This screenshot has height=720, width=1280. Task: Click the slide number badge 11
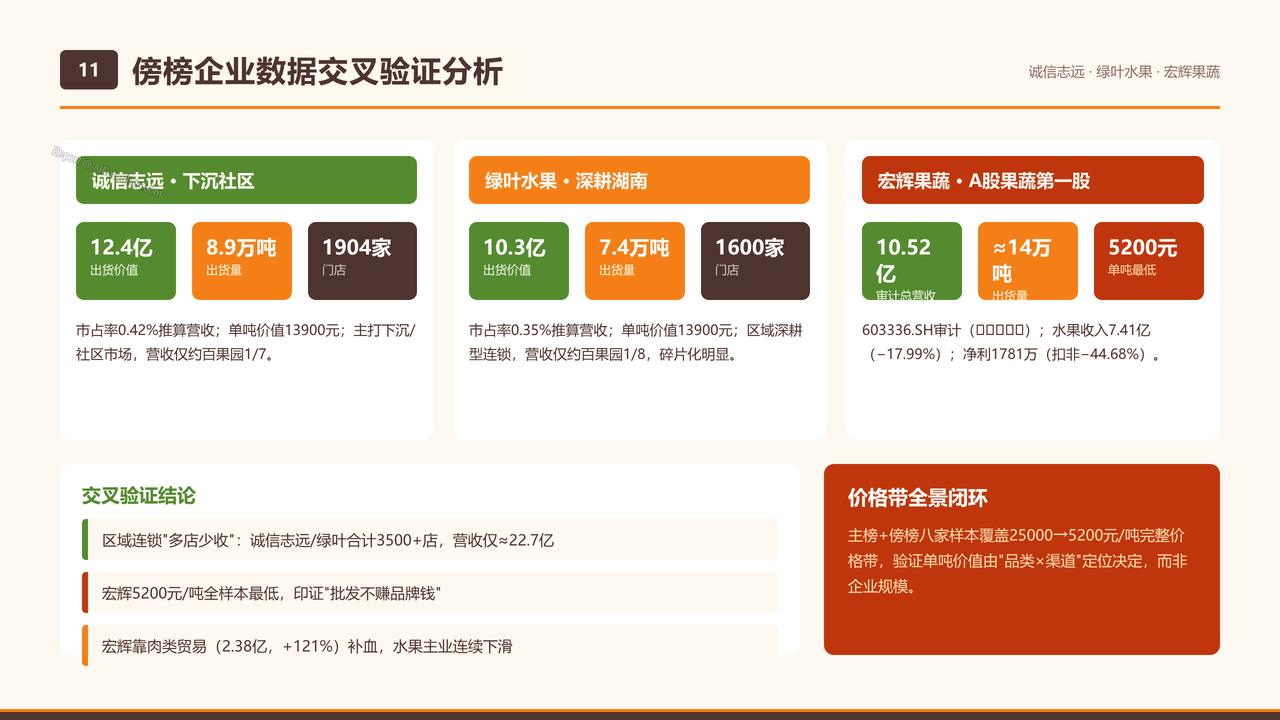(x=89, y=70)
